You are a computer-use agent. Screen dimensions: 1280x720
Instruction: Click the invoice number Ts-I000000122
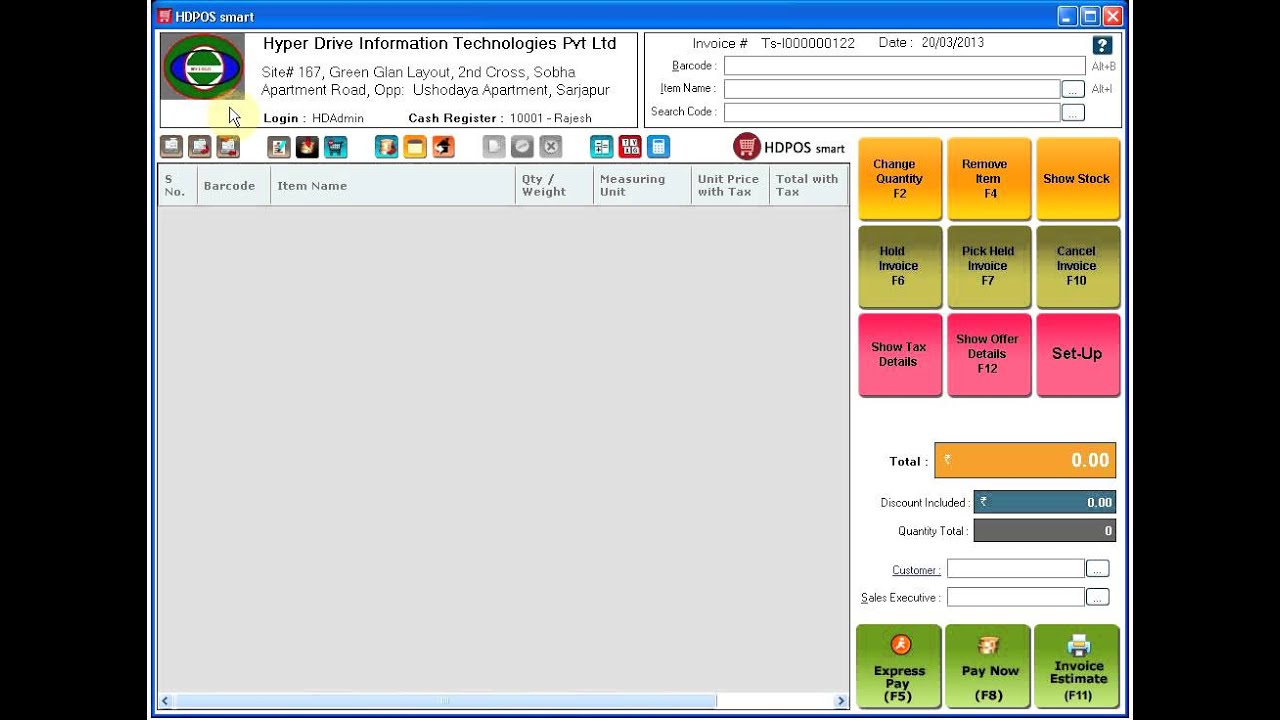coord(808,43)
